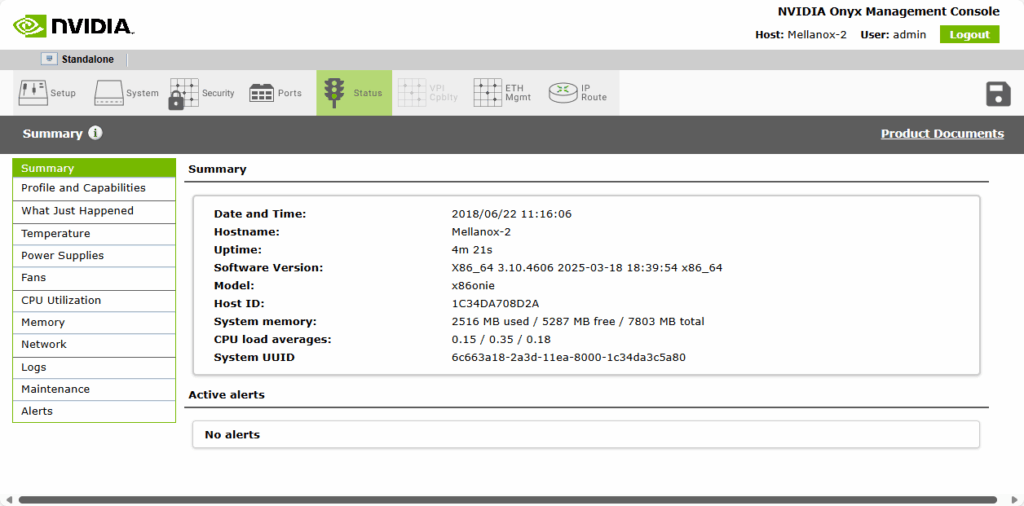Save configuration with the floppy disk icon

(x=998, y=94)
